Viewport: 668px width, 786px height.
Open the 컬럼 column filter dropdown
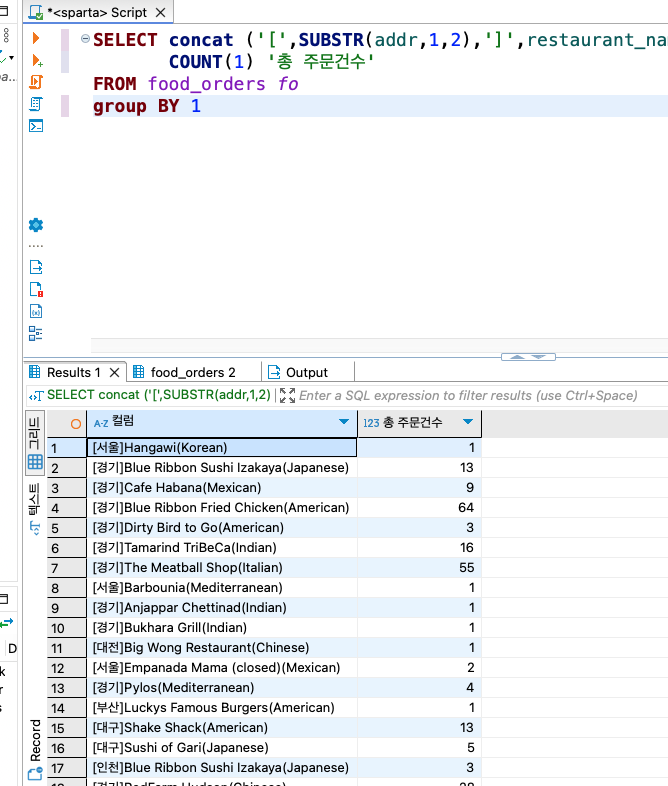click(x=344, y=422)
